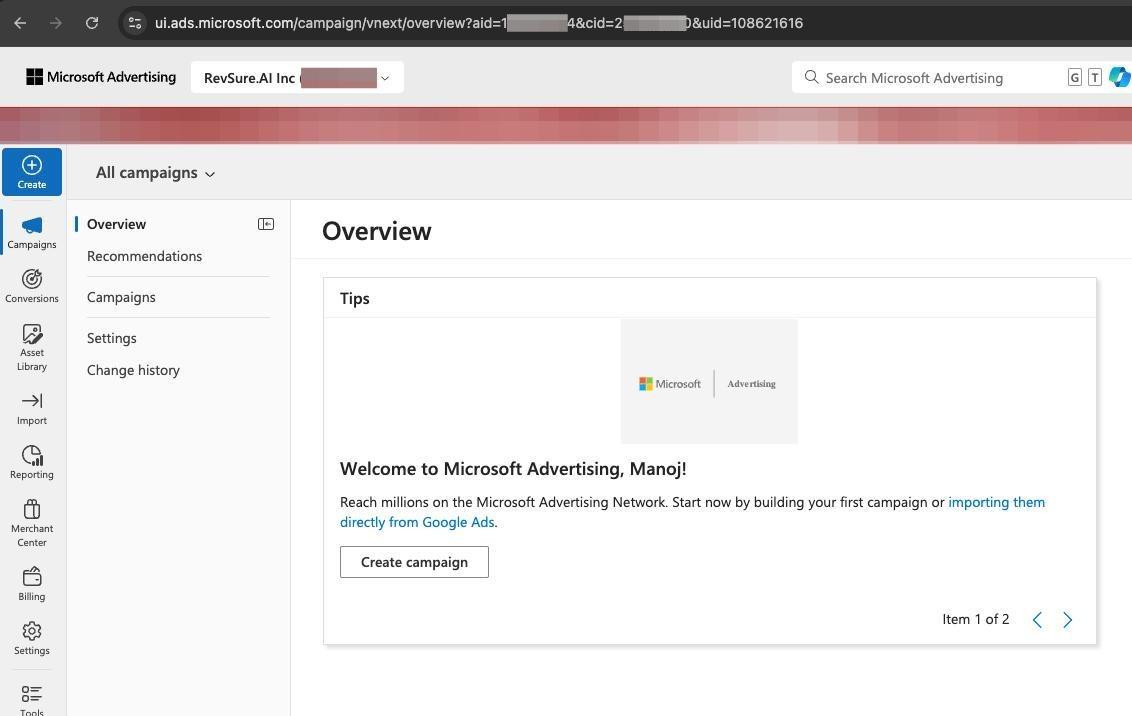Select Overview in the side menu
The height and width of the screenshot is (716, 1132).
(116, 224)
